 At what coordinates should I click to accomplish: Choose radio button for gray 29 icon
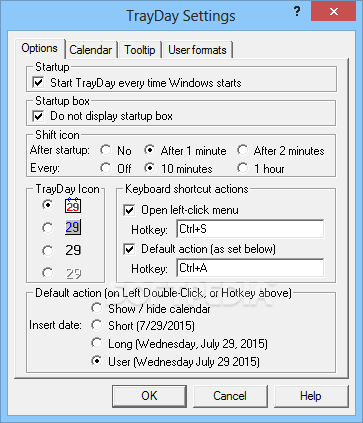[48, 273]
